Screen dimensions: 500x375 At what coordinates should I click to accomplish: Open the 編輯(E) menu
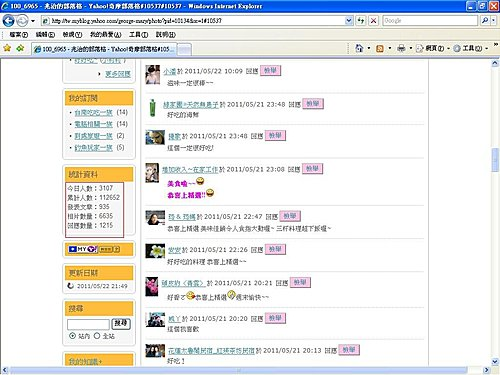pos(45,34)
